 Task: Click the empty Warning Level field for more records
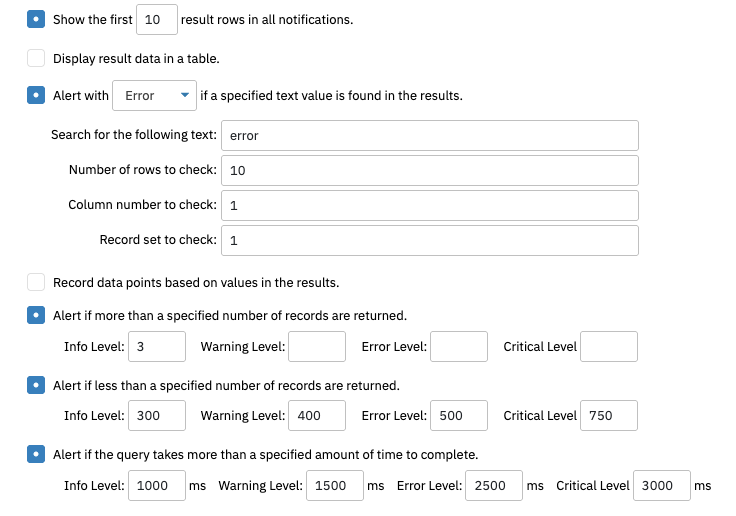(317, 347)
